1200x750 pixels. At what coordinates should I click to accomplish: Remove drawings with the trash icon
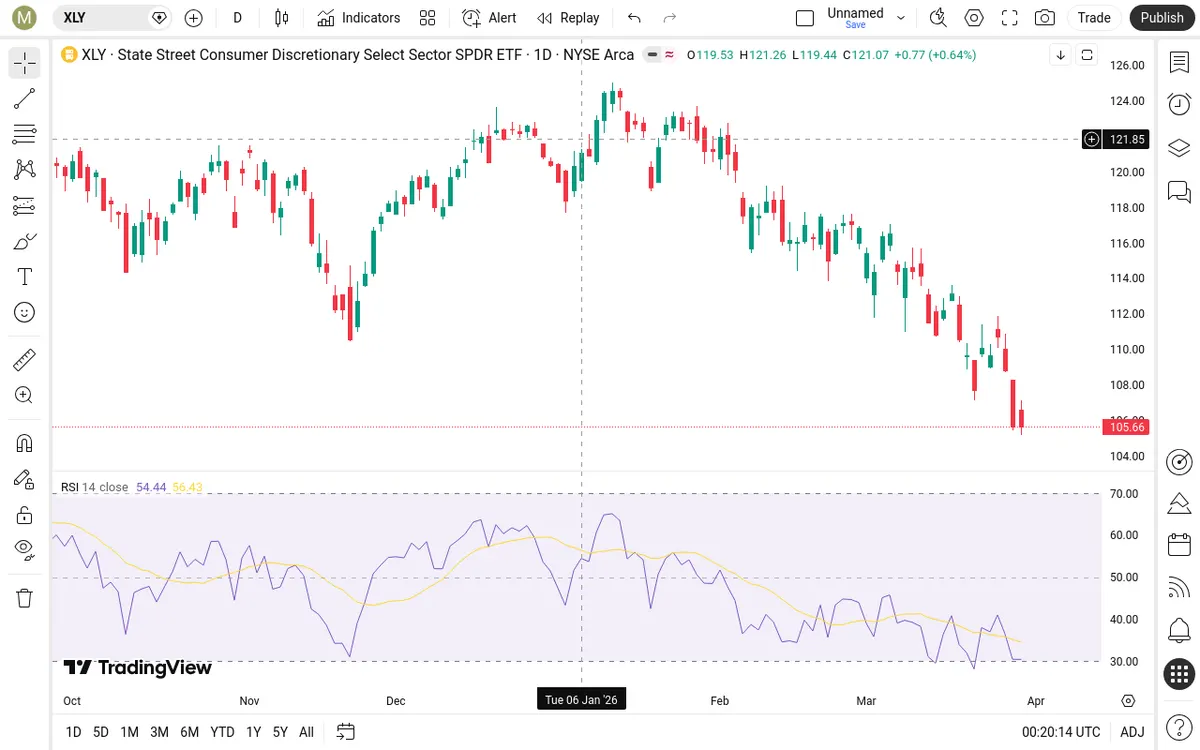[x=25, y=598]
